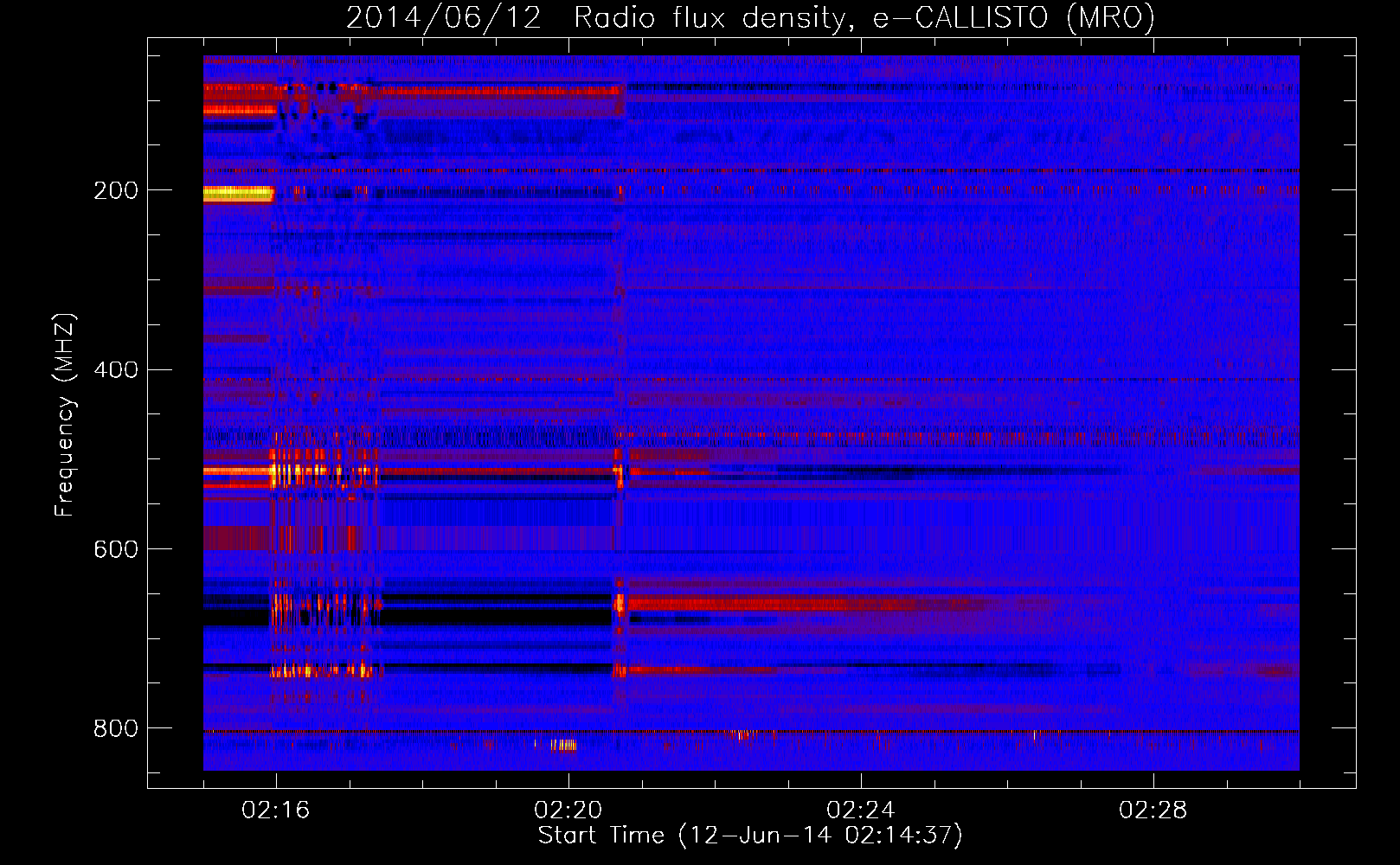Click the bright yellow burst at 200 MHz

point(238,194)
